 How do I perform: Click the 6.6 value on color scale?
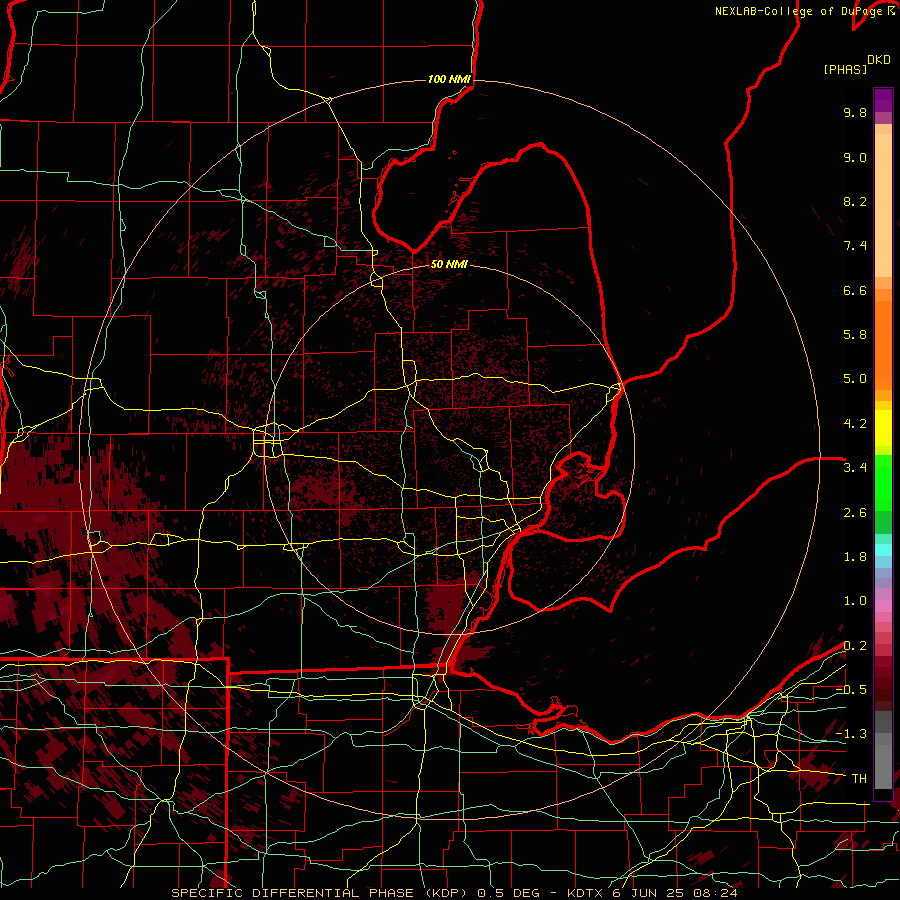tap(855, 290)
